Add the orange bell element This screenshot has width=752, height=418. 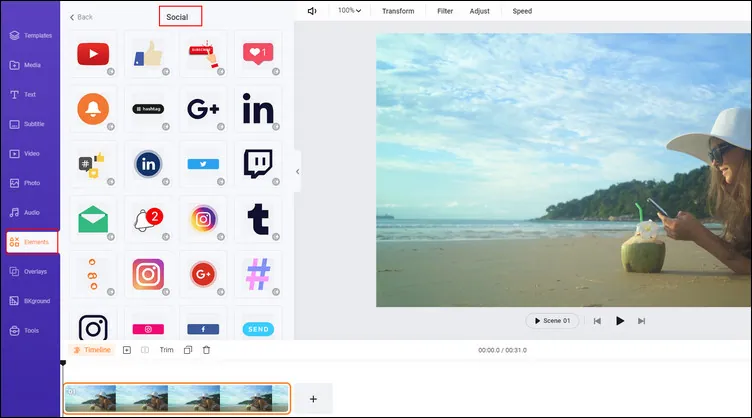tap(93, 109)
